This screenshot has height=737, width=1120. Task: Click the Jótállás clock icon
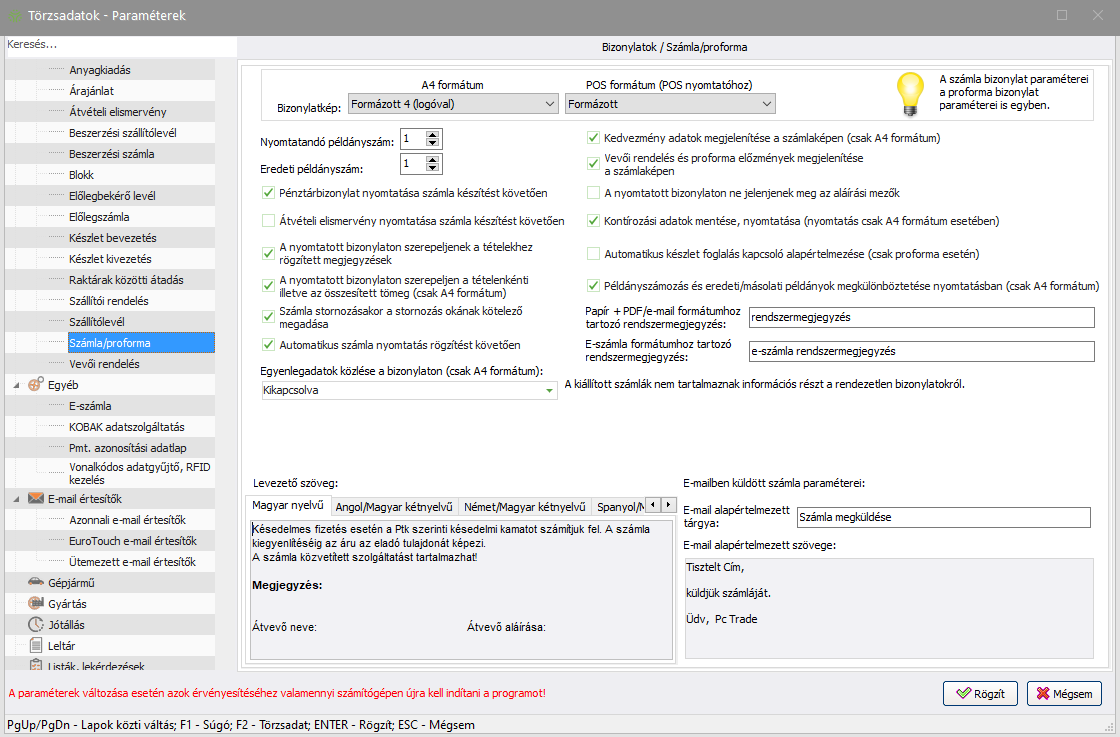click(x=35, y=624)
